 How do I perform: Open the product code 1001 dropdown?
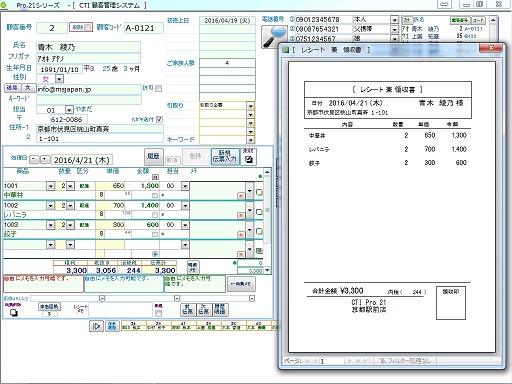coord(51,186)
